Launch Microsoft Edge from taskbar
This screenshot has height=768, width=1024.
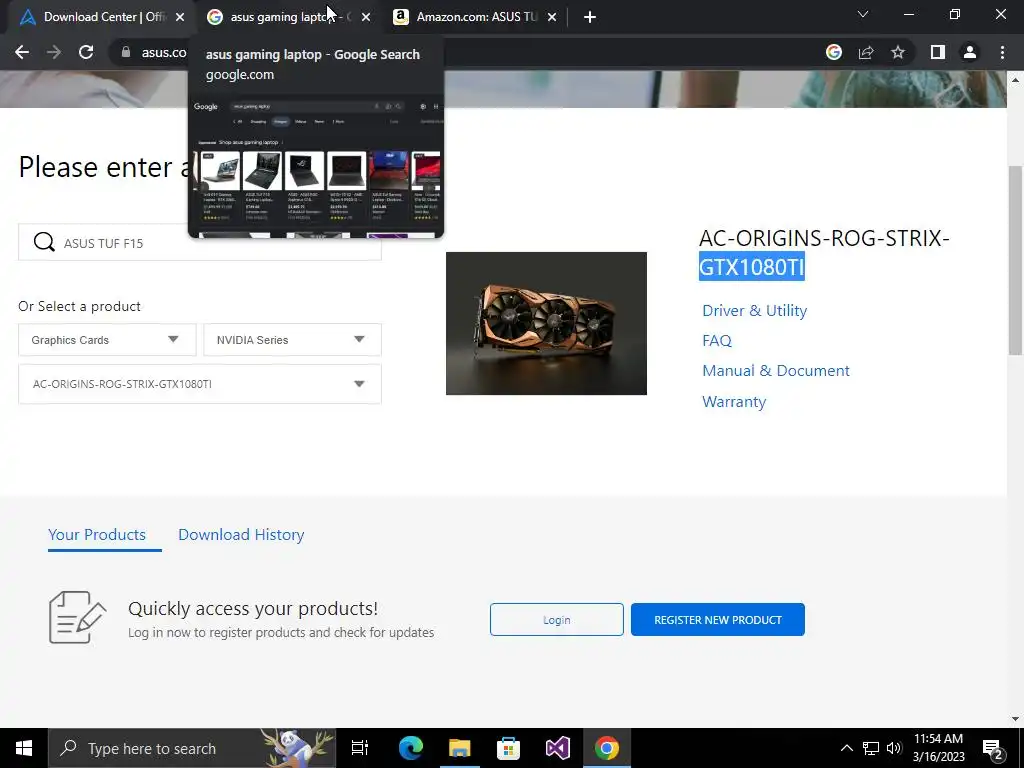[x=411, y=748]
